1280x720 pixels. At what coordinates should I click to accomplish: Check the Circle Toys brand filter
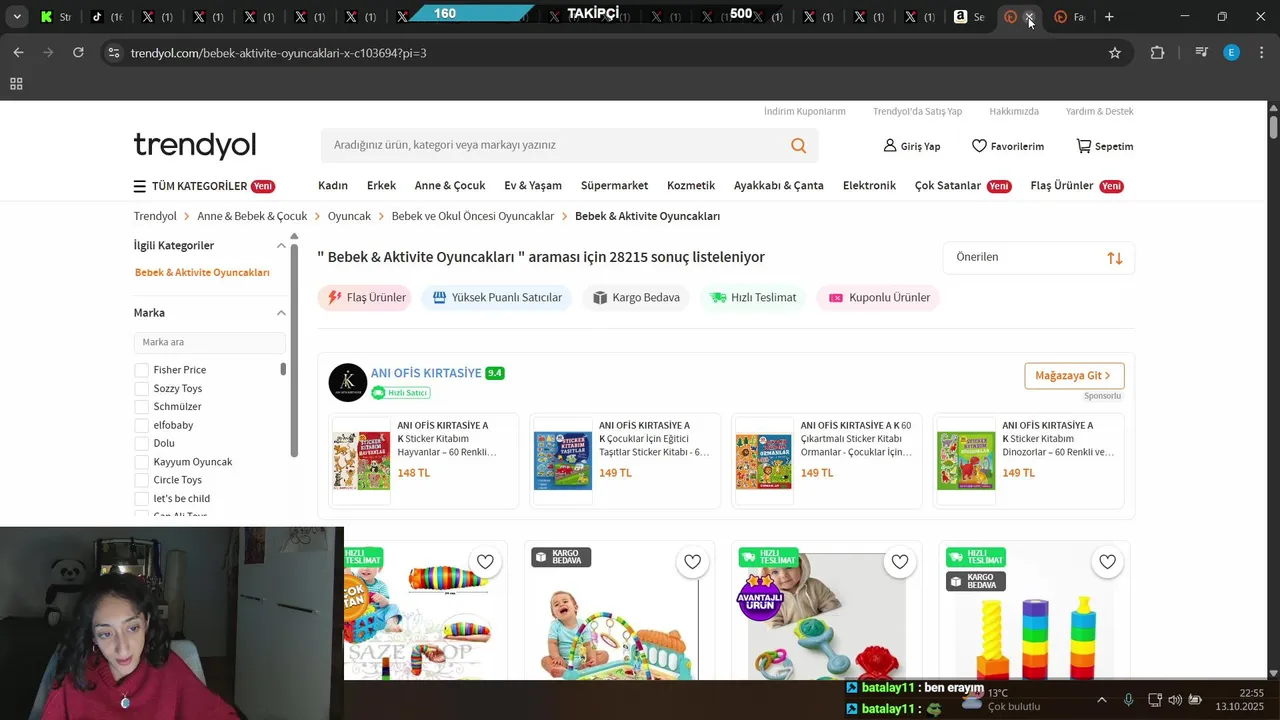142,481
